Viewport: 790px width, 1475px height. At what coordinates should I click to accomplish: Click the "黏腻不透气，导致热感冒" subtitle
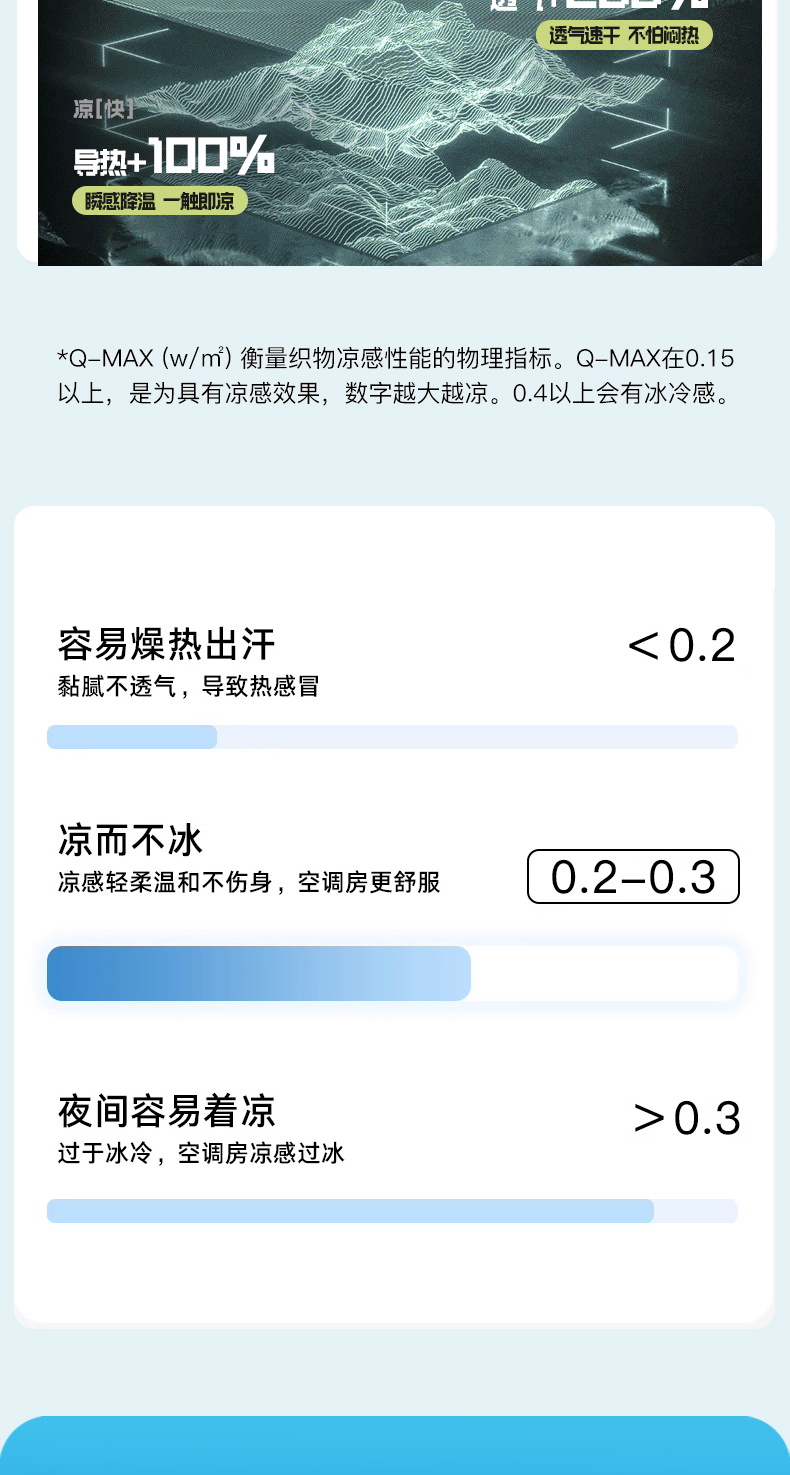[188, 687]
